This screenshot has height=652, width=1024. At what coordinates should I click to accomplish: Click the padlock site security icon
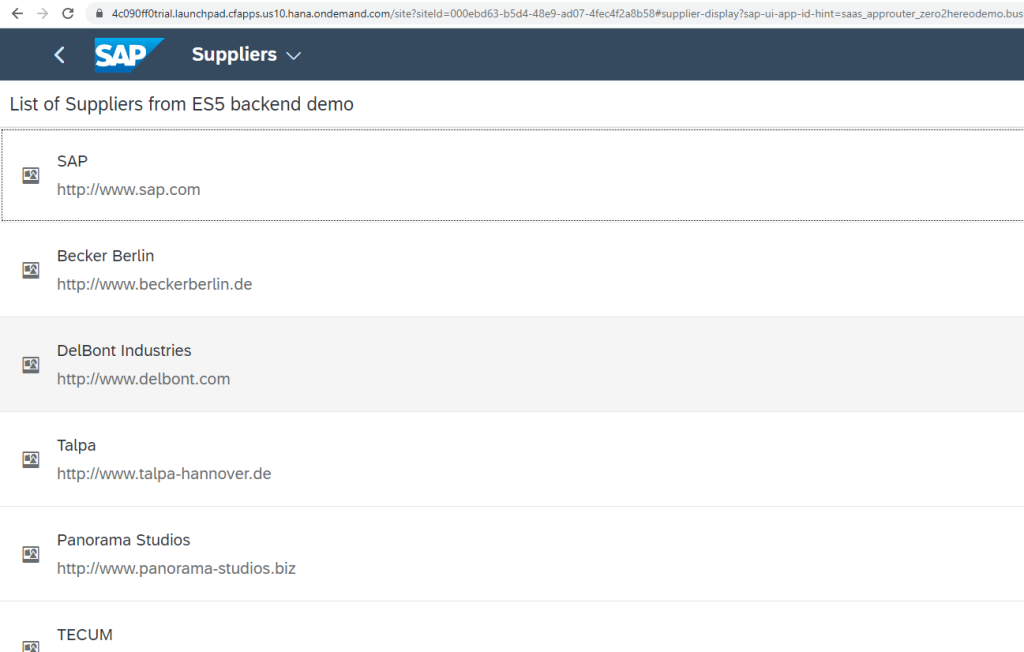[98, 13]
